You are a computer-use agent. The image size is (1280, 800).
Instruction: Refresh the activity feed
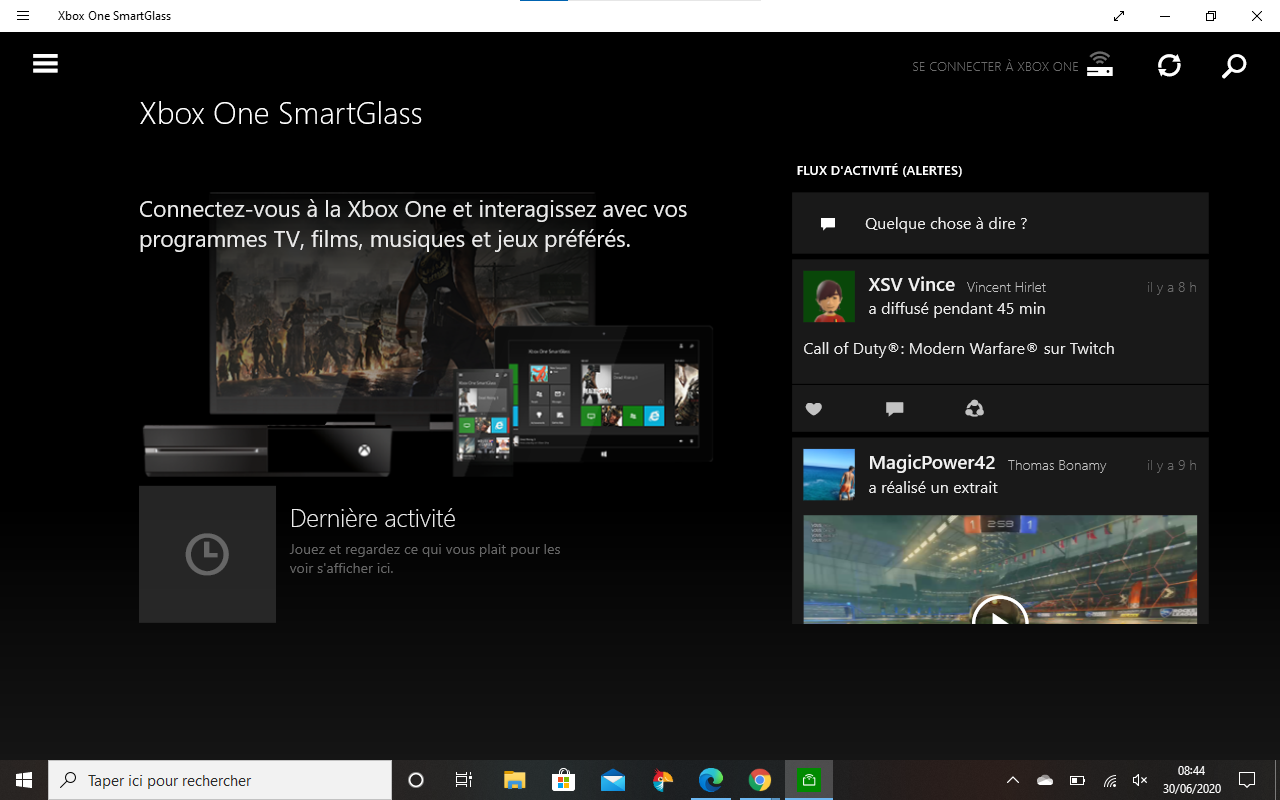tap(1169, 66)
